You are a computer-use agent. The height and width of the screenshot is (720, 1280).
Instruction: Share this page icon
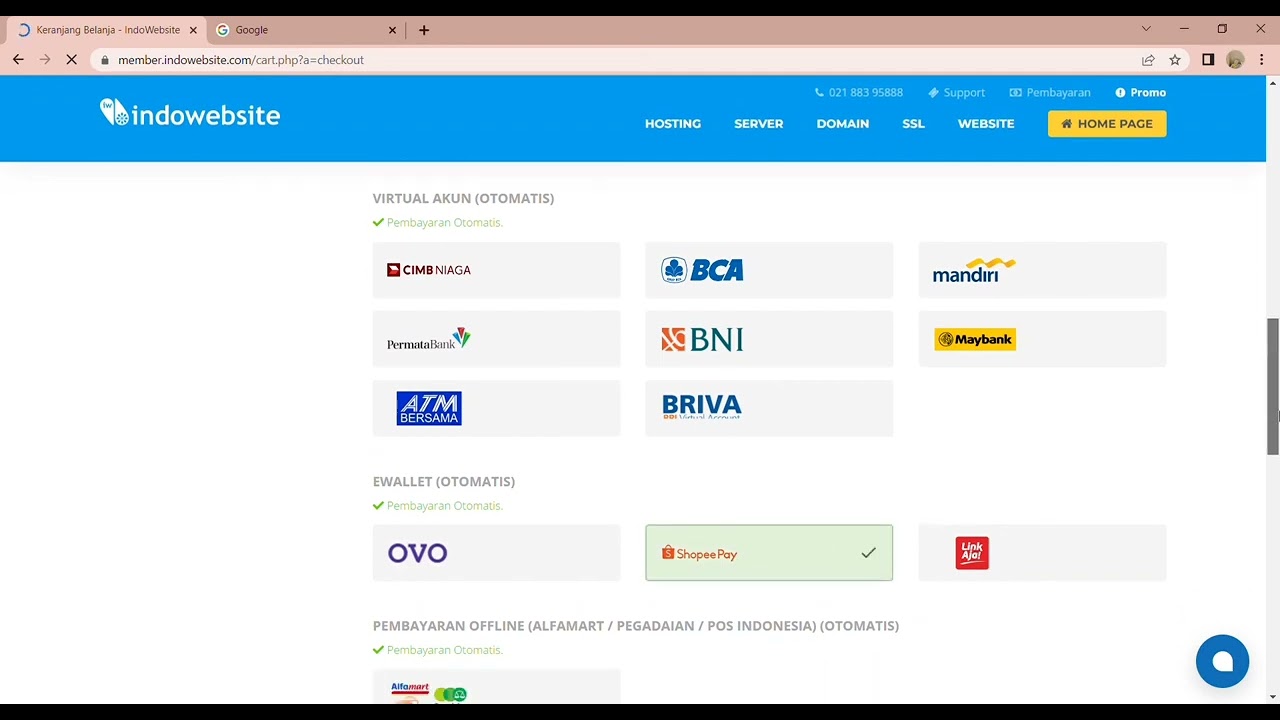[1148, 60]
